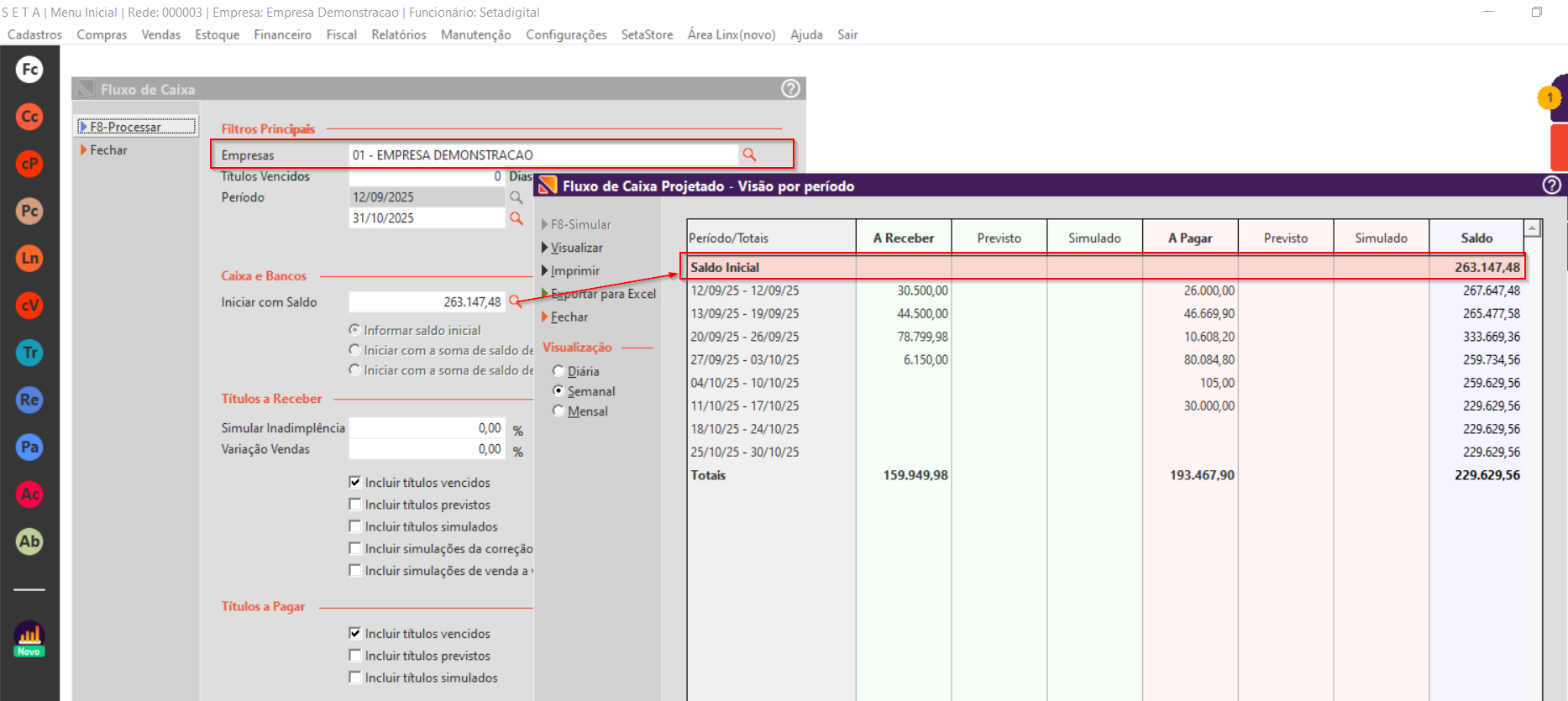
Task: Open the Manutenção menu
Action: coord(476,34)
